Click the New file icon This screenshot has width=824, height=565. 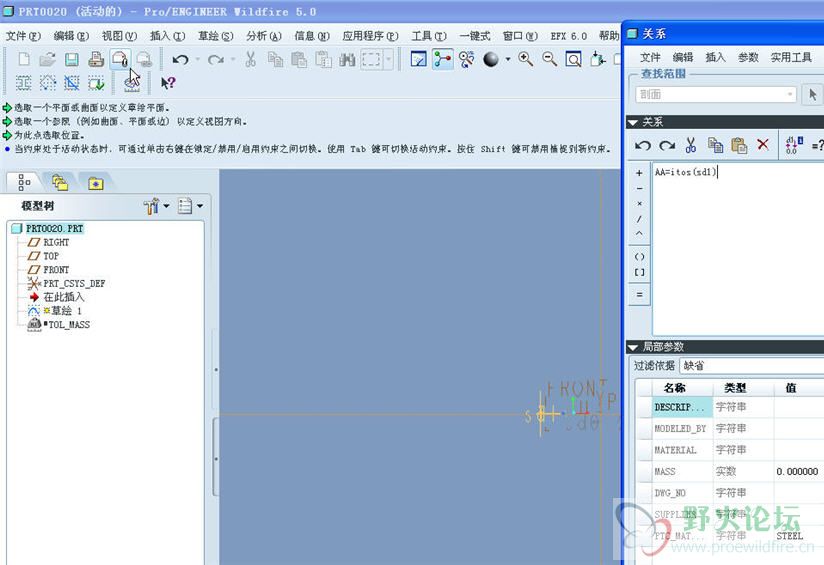click(x=24, y=59)
